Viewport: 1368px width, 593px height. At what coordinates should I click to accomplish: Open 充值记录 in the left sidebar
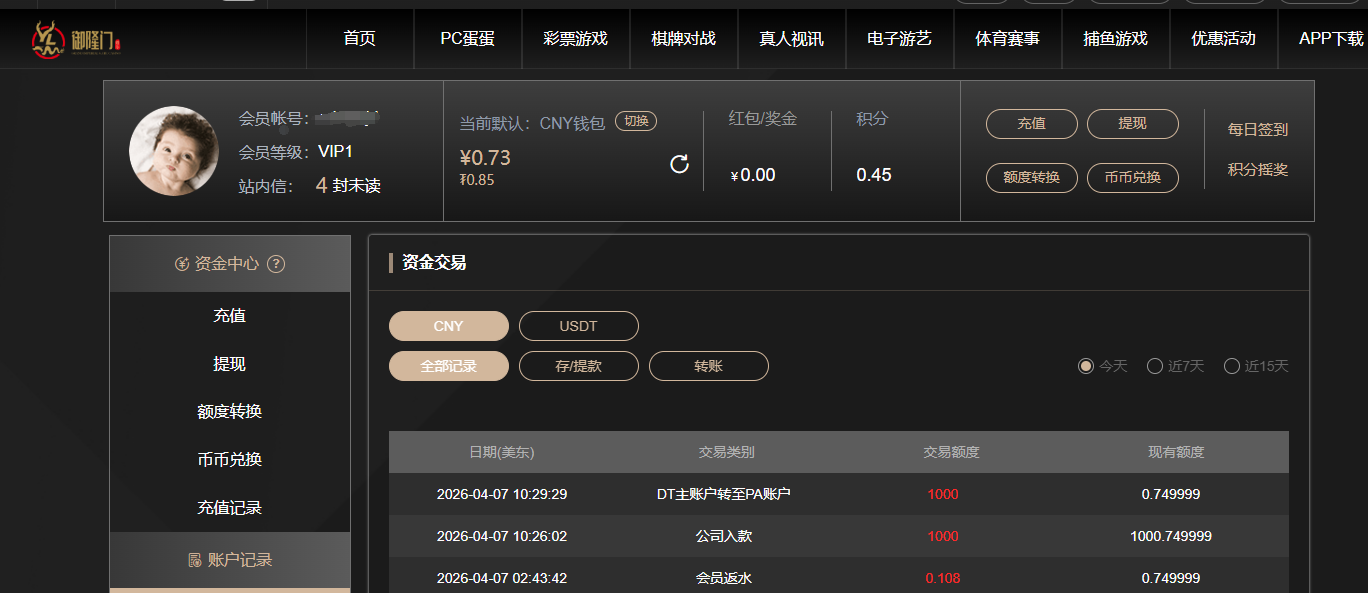tap(229, 508)
